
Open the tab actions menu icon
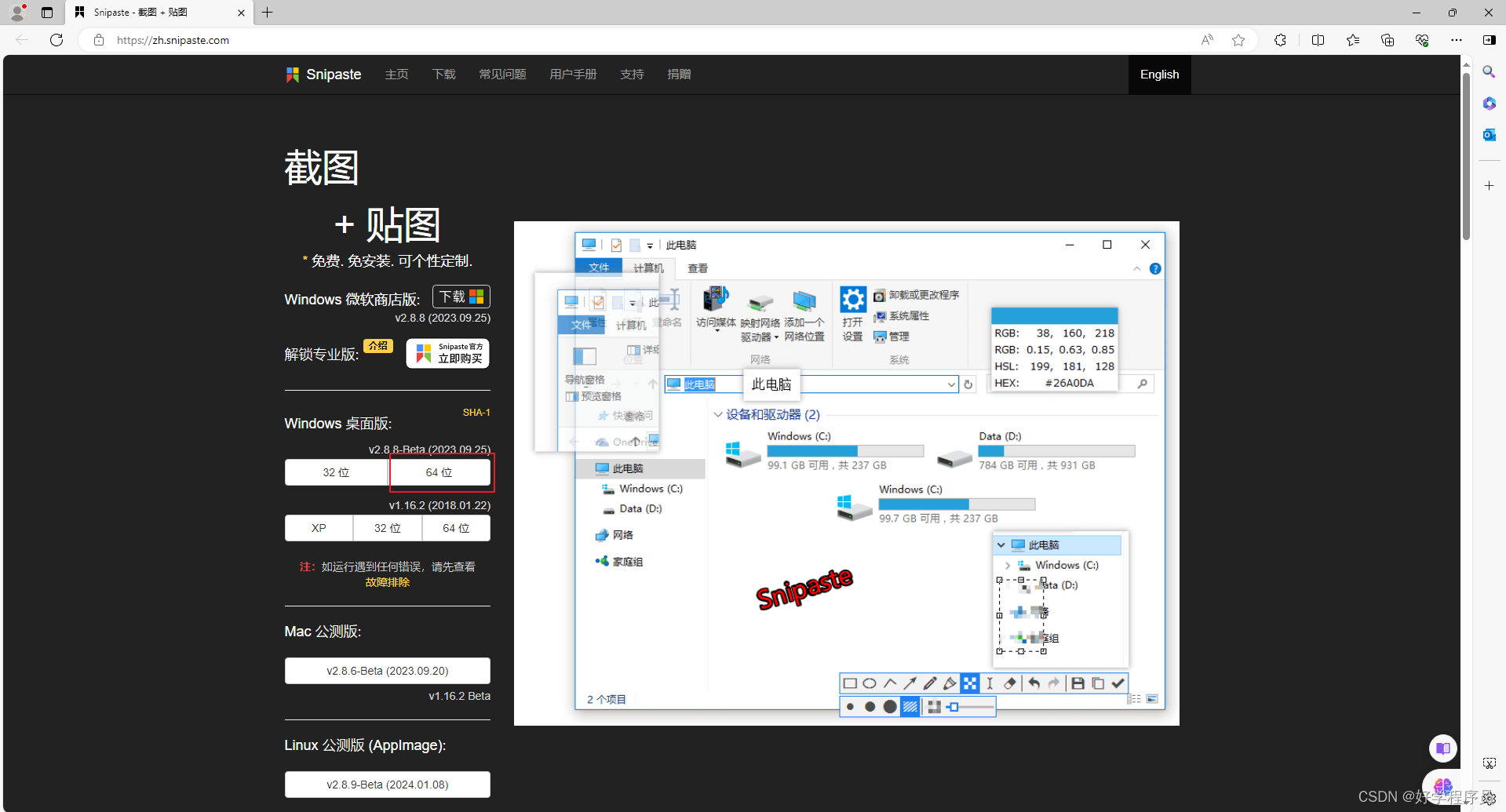click(x=47, y=13)
